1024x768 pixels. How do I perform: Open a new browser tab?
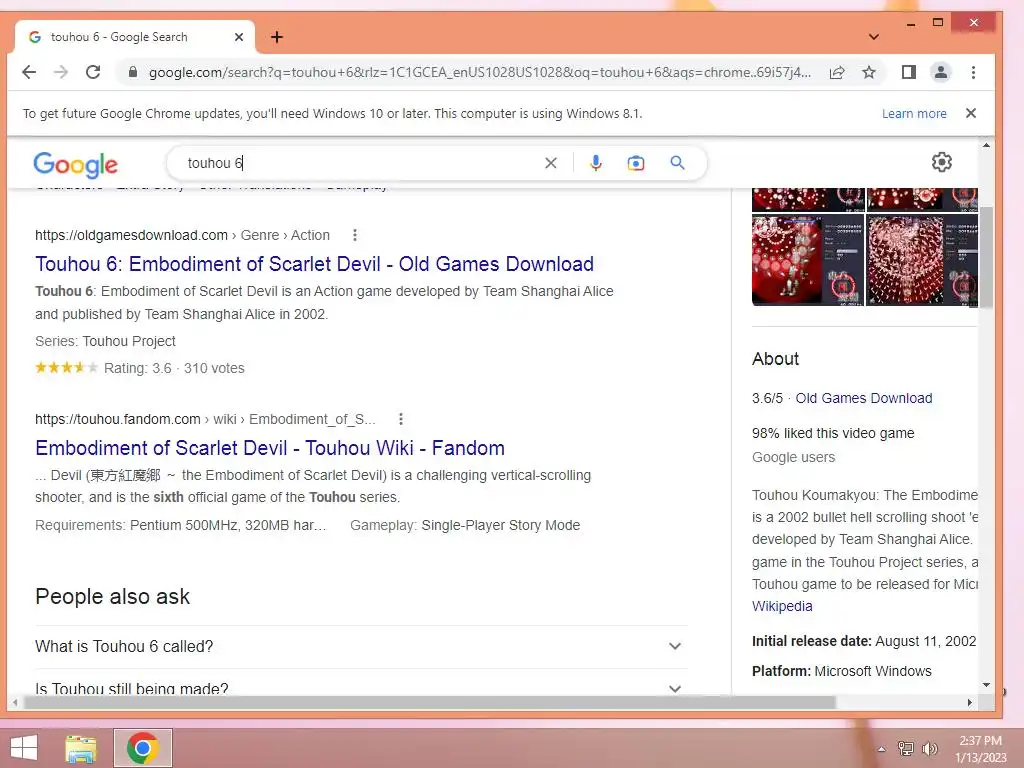pyautogui.click(x=277, y=37)
